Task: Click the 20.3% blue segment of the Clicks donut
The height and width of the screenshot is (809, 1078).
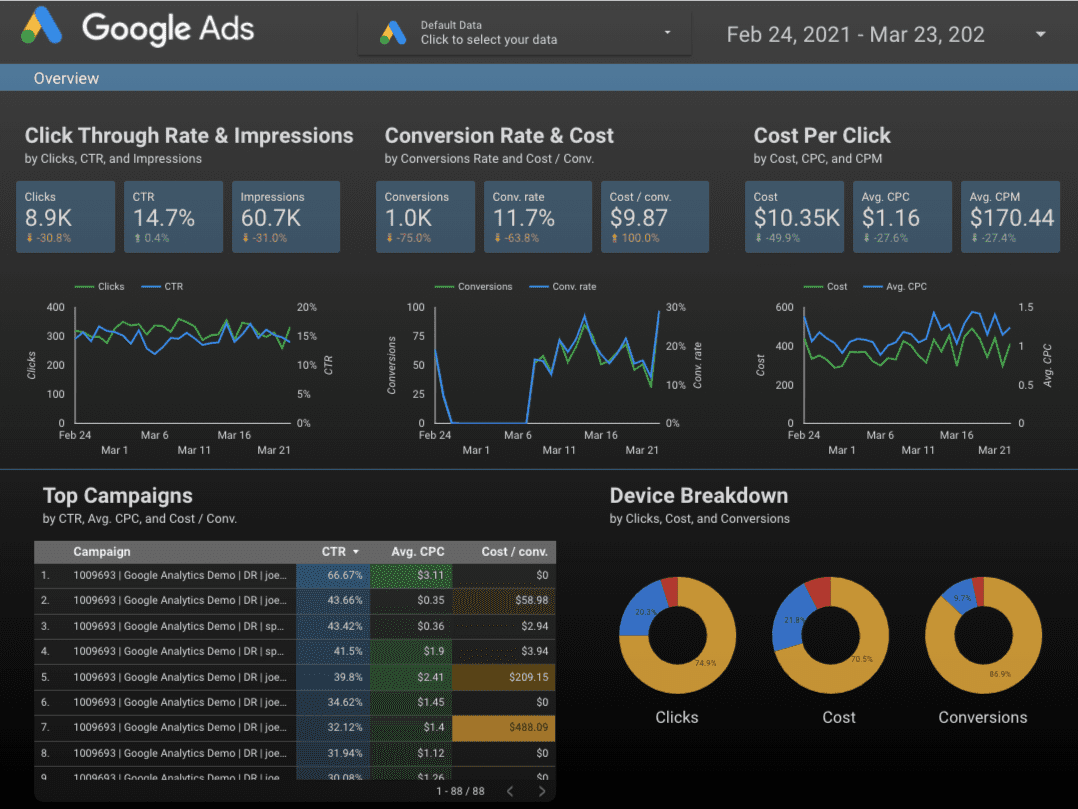Action: pyautogui.click(x=637, y=611)
